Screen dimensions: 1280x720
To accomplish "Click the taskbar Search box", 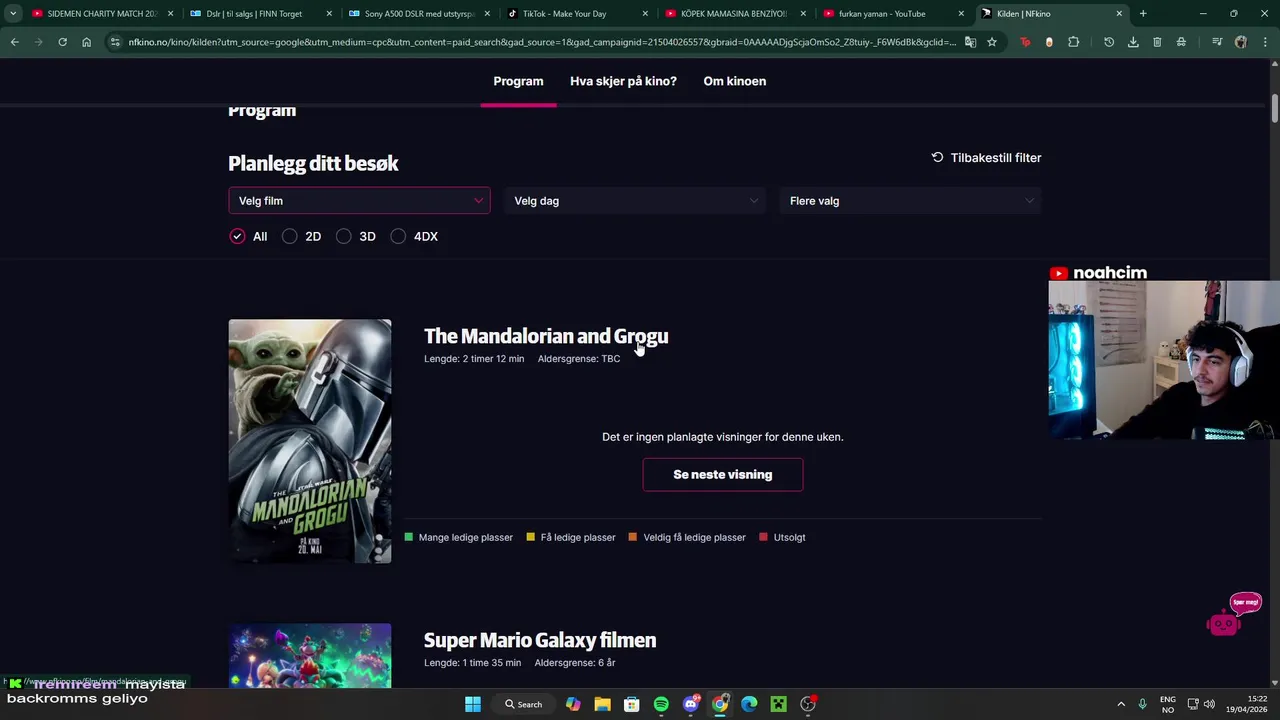I will tap(524, 704).
